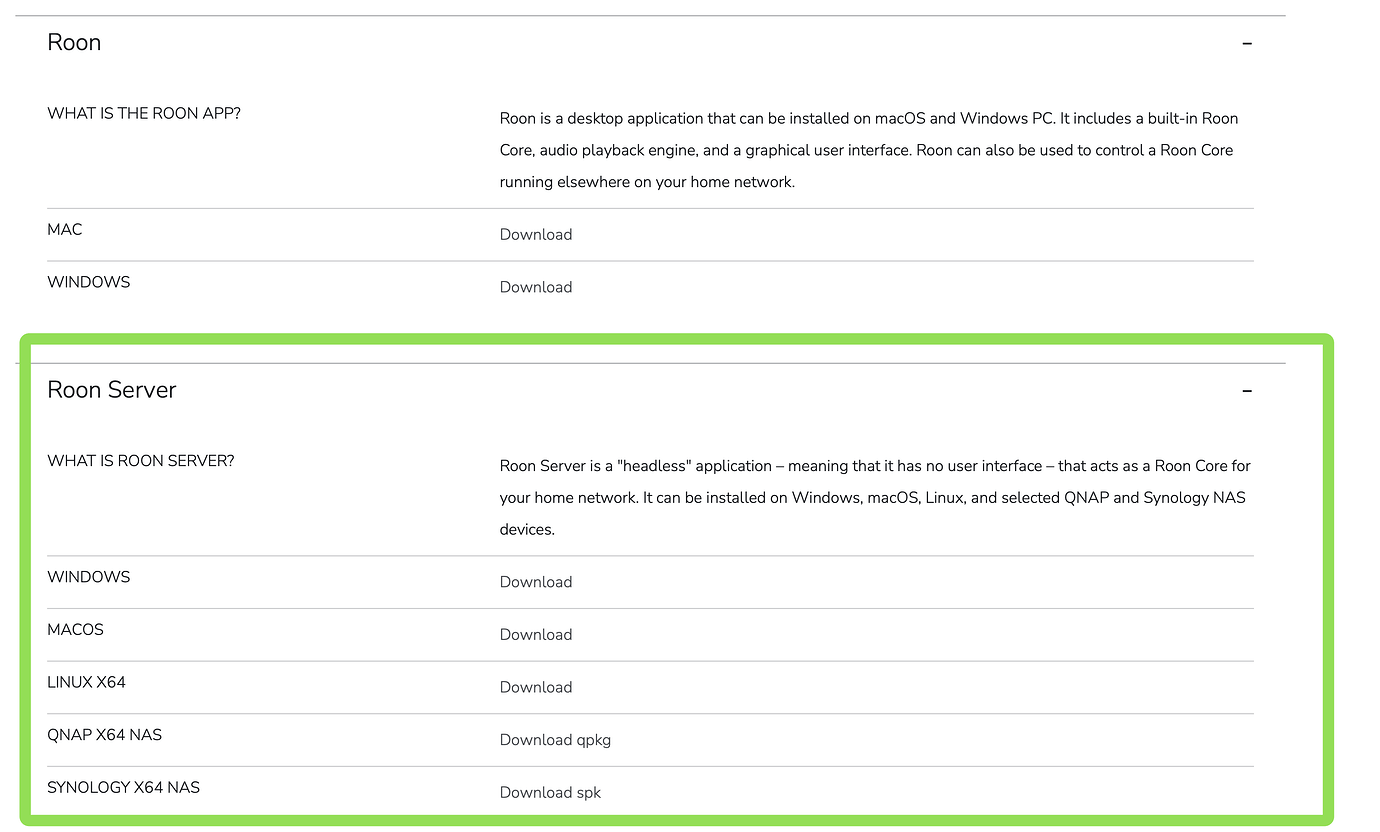
Task: Click the minus icon beside Roon Server
Action: coord(1246,390)
